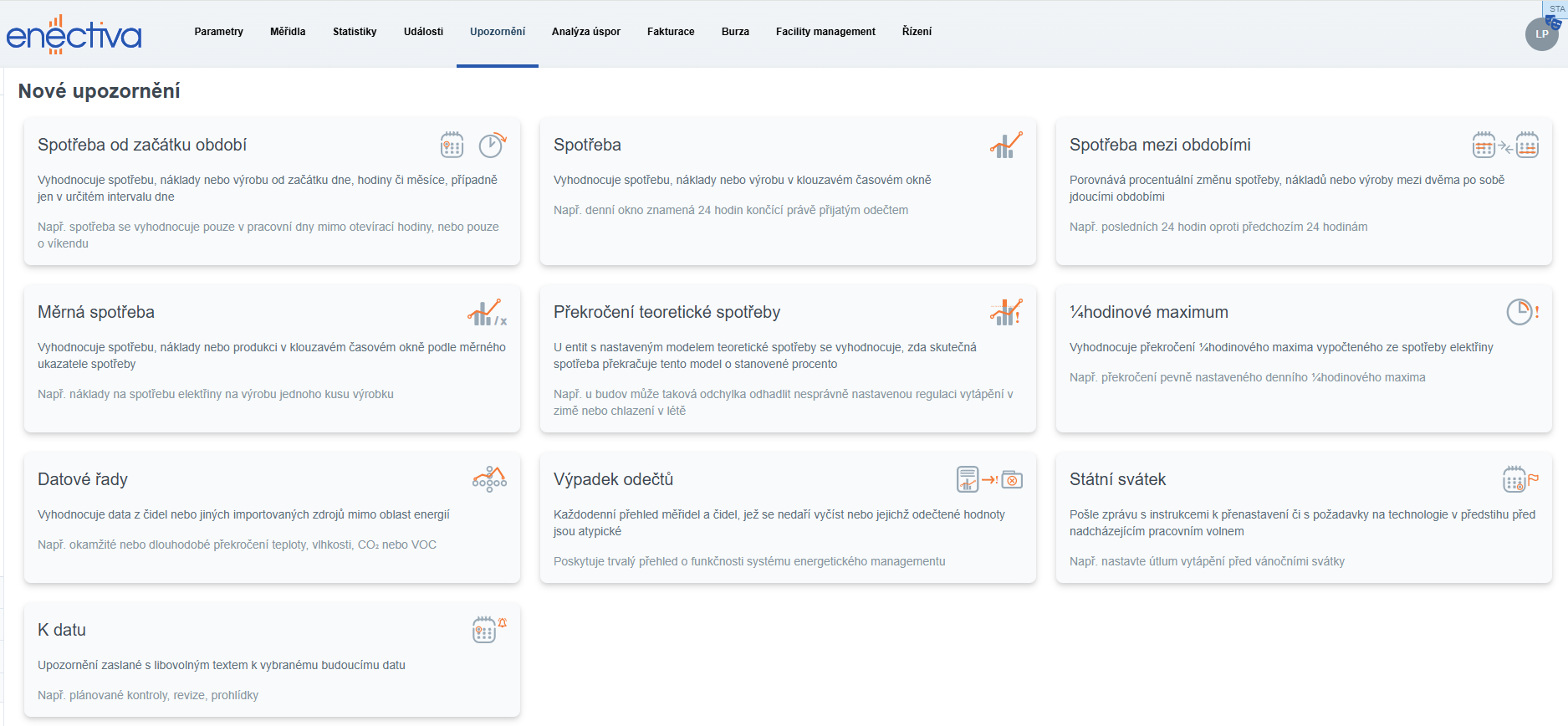Click the chart icon on Měrná spotřeba card
Screen dimensions: 1568x726
coord(487,313)
